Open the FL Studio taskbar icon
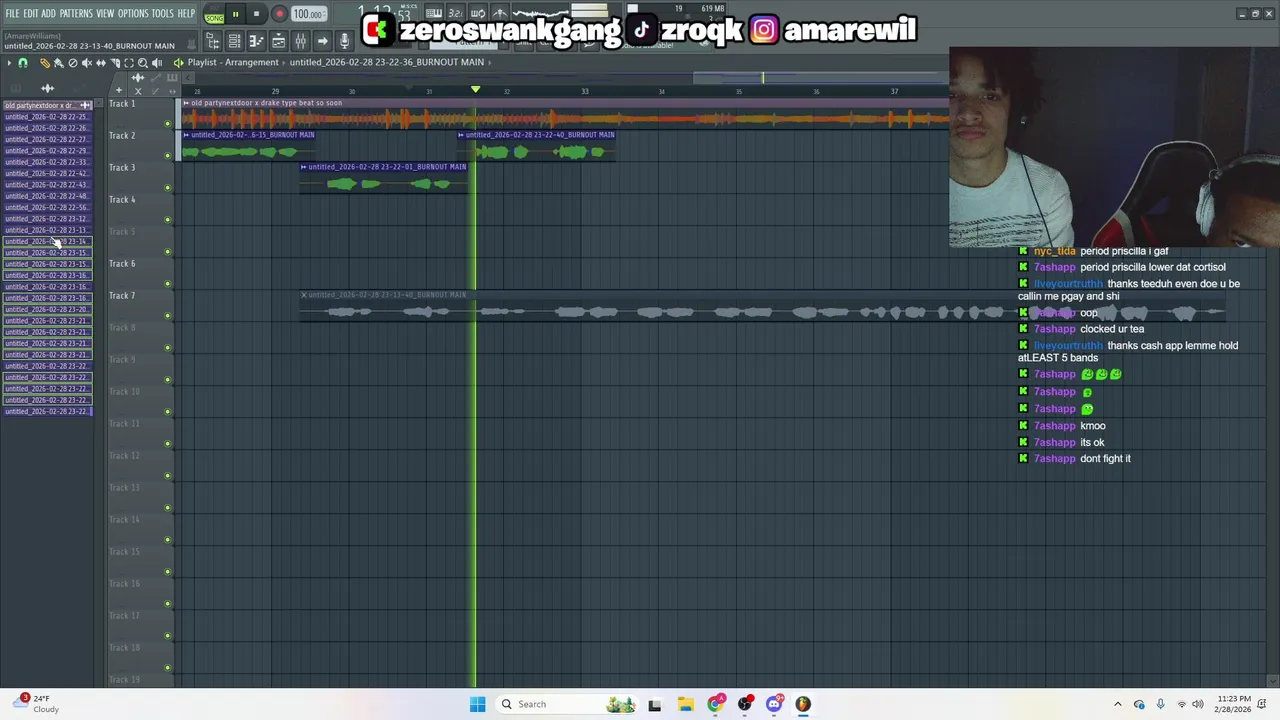 (803, 704)
